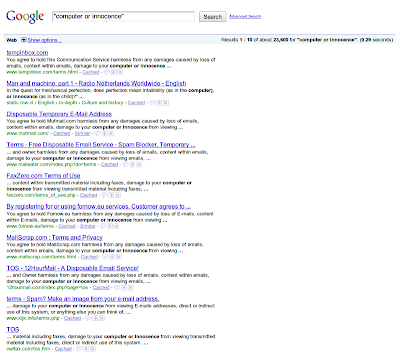This screenshot has width=400, height=360.
Task: Remove the last TOS result with X icon
Action: click(x=93, y=349)
